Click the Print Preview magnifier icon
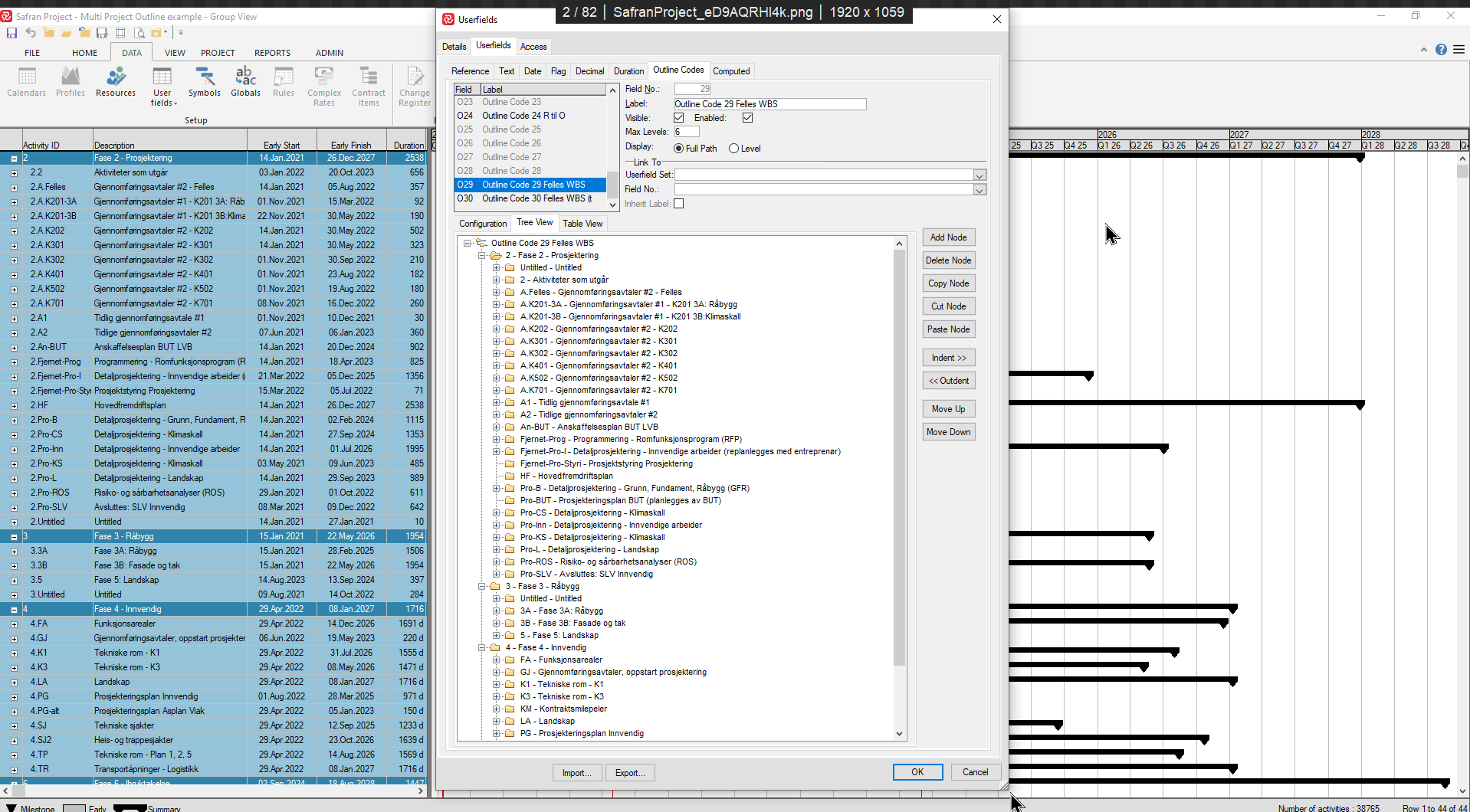The image size is (1470, 812). point(139,33)
